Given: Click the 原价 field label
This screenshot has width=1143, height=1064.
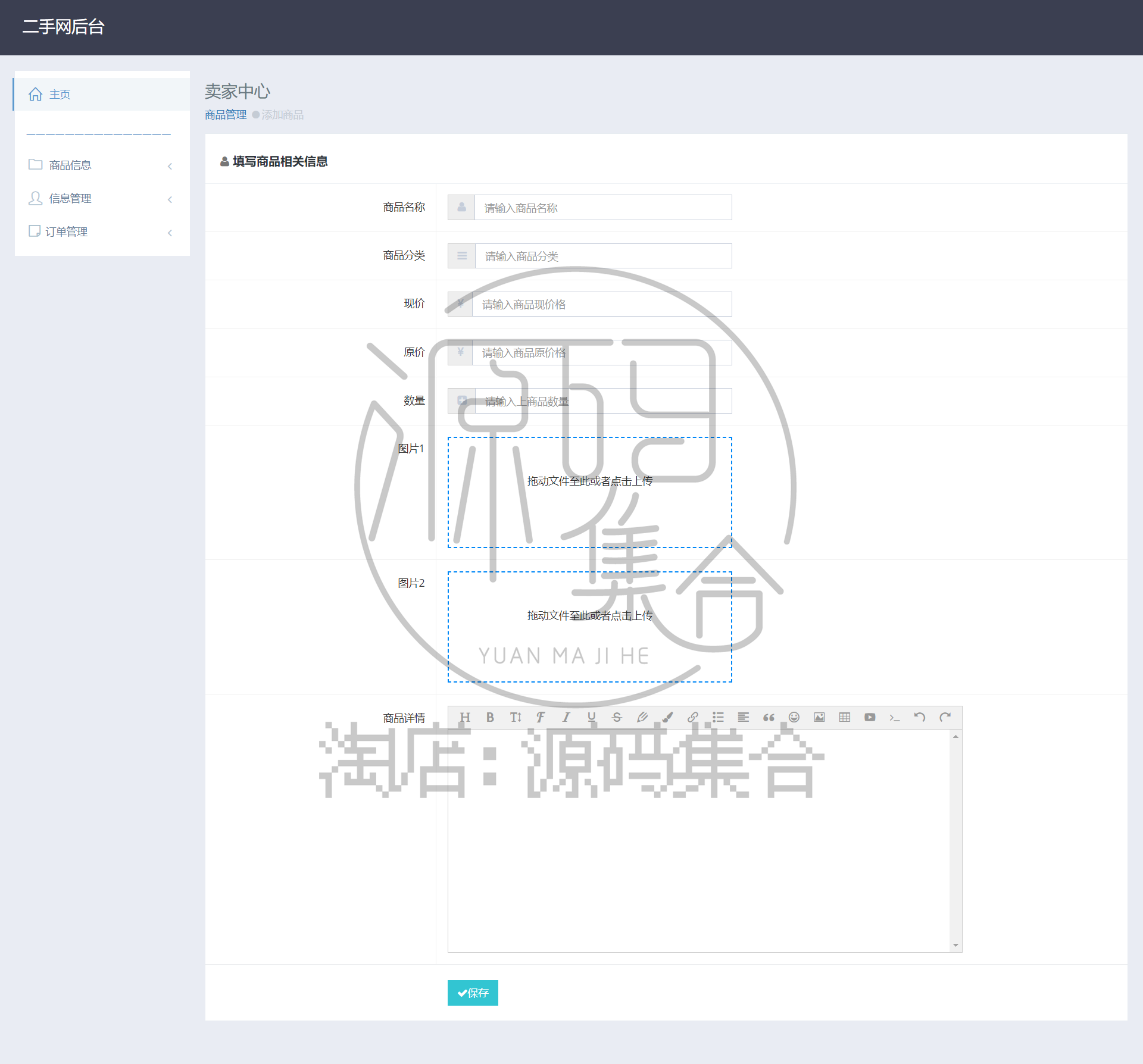Looking at the screenshot, I should 414,352.
